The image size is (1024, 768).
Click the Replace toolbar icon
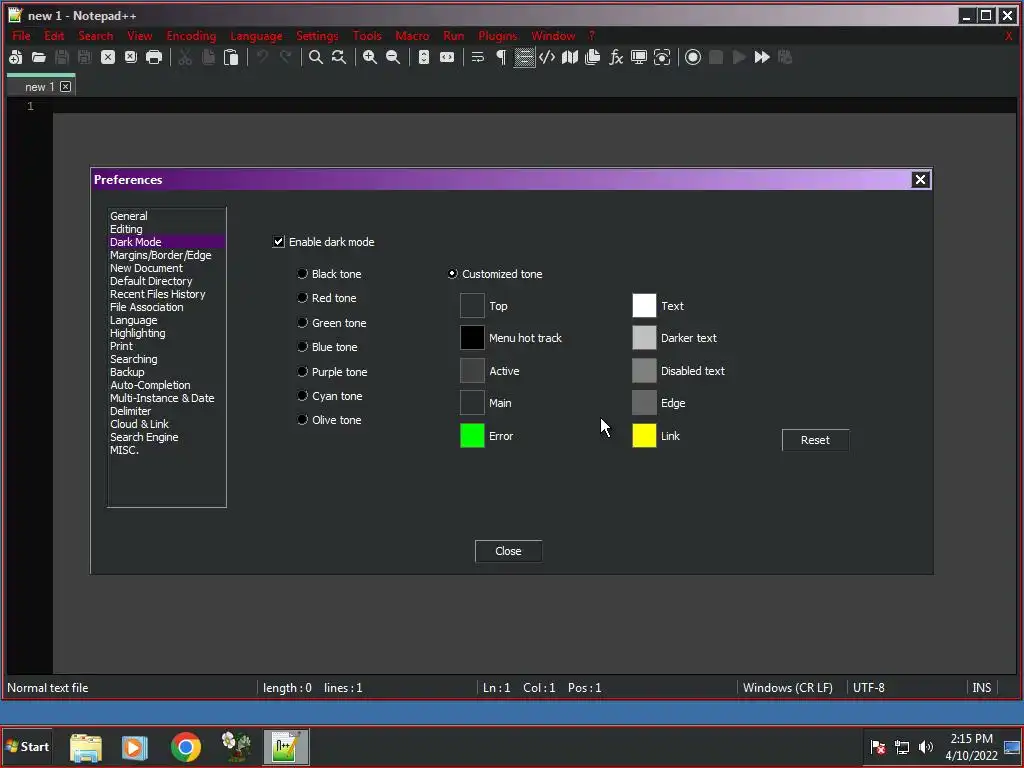339,57
